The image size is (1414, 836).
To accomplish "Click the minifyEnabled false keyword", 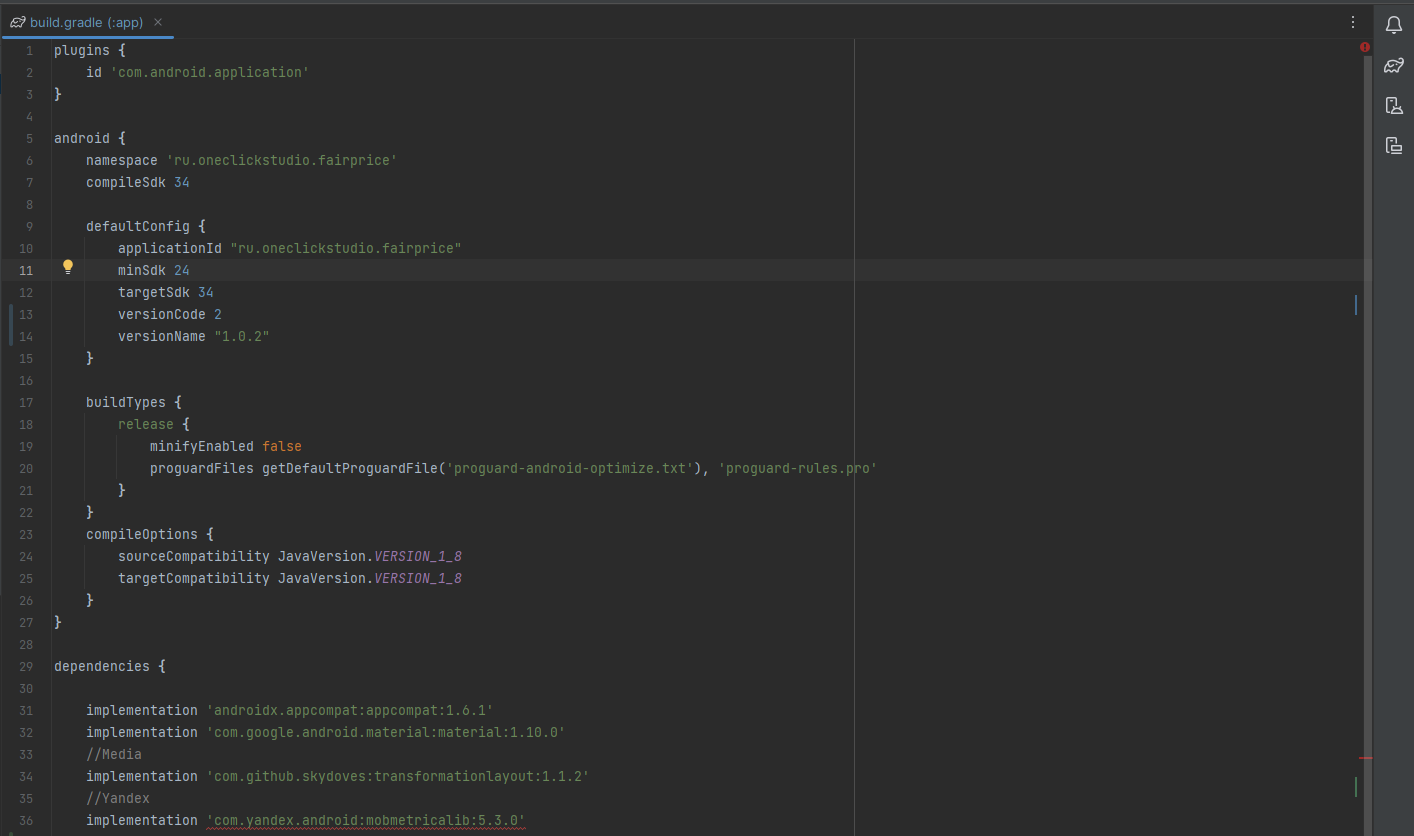I will click(x=282, y=446).
